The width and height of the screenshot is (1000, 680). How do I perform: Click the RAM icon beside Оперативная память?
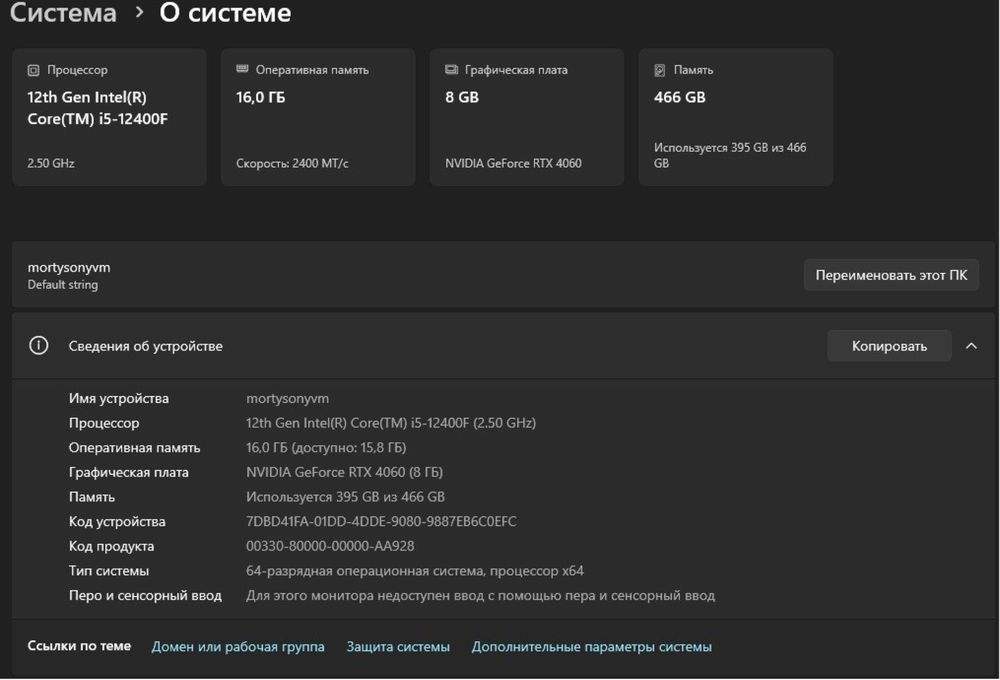(x=242, y=69)
